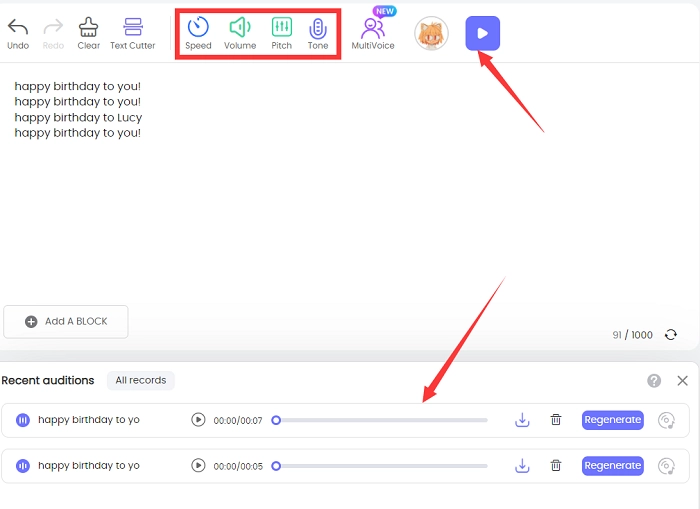This screenshot has height=509, width=700.
Task: Adjust Volume using the speaker icon
Action: [x=240, y=28]
